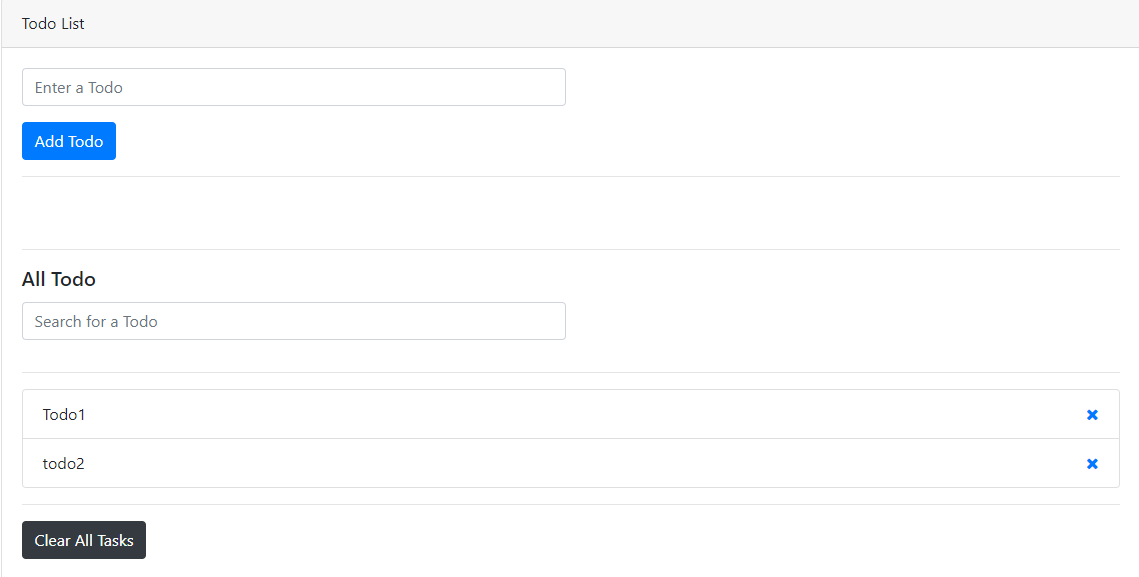The height and width of the screenshot is (577, 1139).
Task: Remove the second todo with its cross icon
Action: coord(1092,463)
